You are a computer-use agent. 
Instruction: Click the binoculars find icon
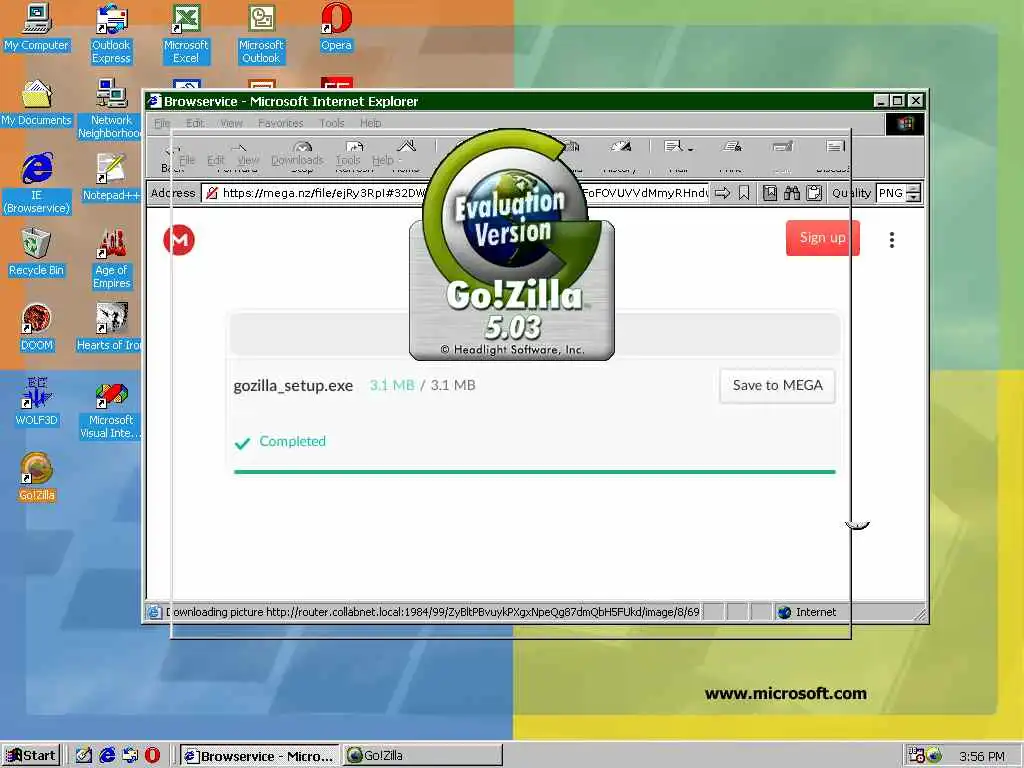[792, 193]
